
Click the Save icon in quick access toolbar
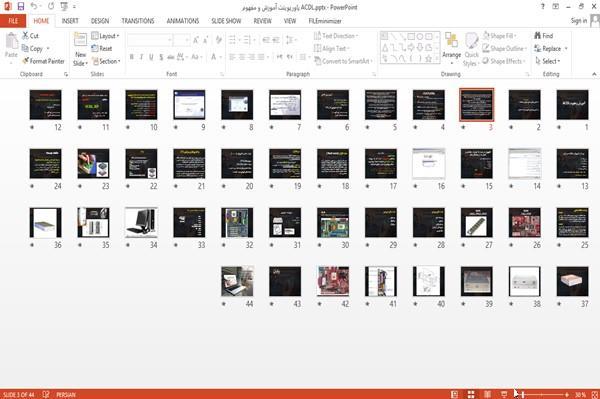click(x=21, y=6)
